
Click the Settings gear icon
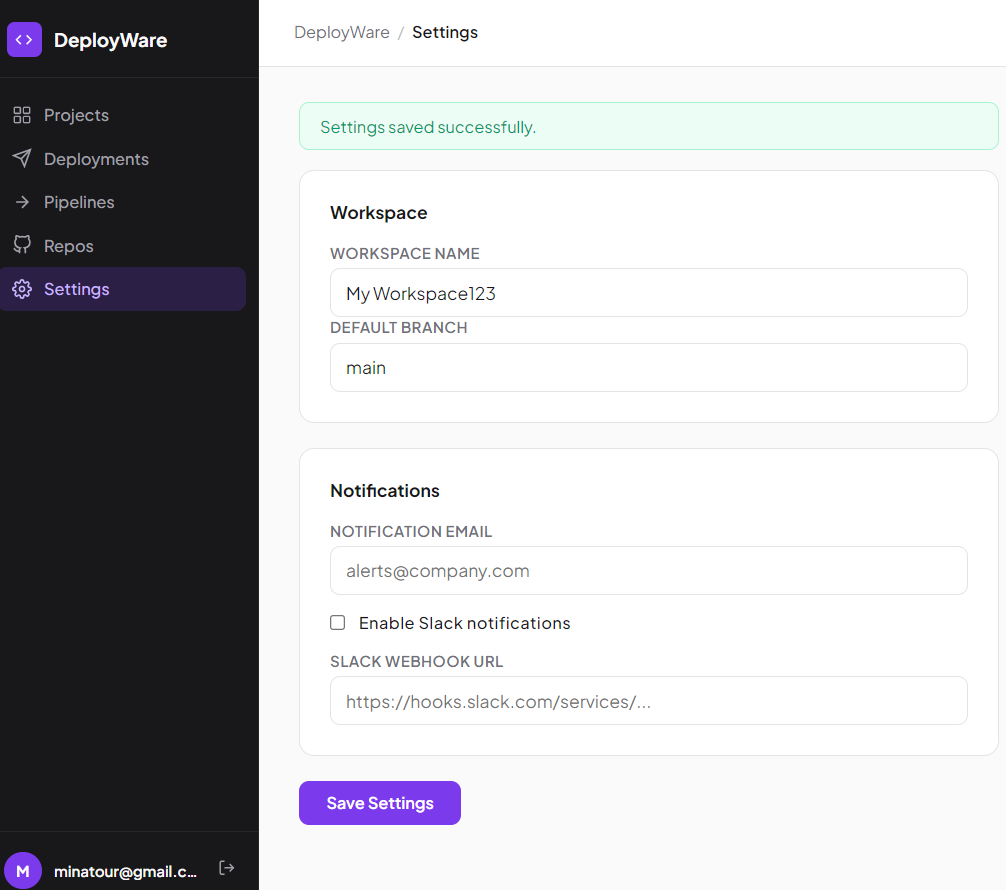coord(22,289)
